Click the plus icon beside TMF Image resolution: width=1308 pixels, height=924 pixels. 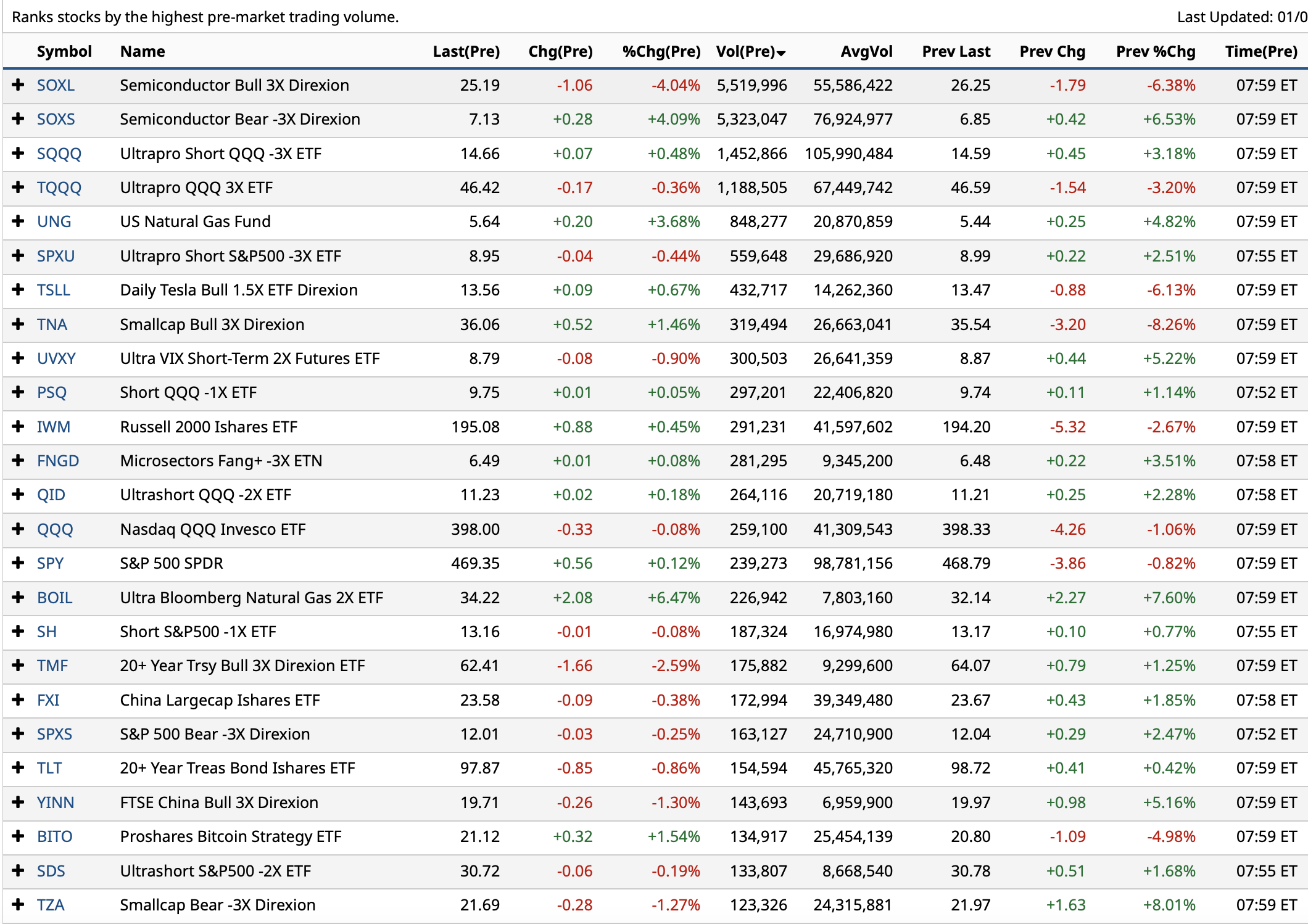click(19, 666)
